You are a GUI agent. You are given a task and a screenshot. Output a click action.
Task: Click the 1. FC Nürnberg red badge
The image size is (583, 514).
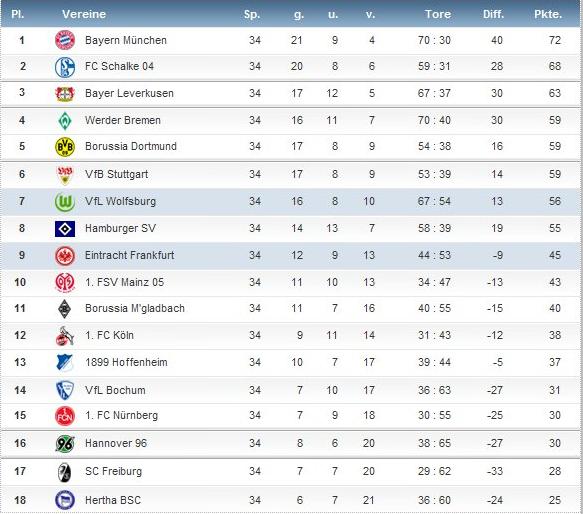point(65,416)
